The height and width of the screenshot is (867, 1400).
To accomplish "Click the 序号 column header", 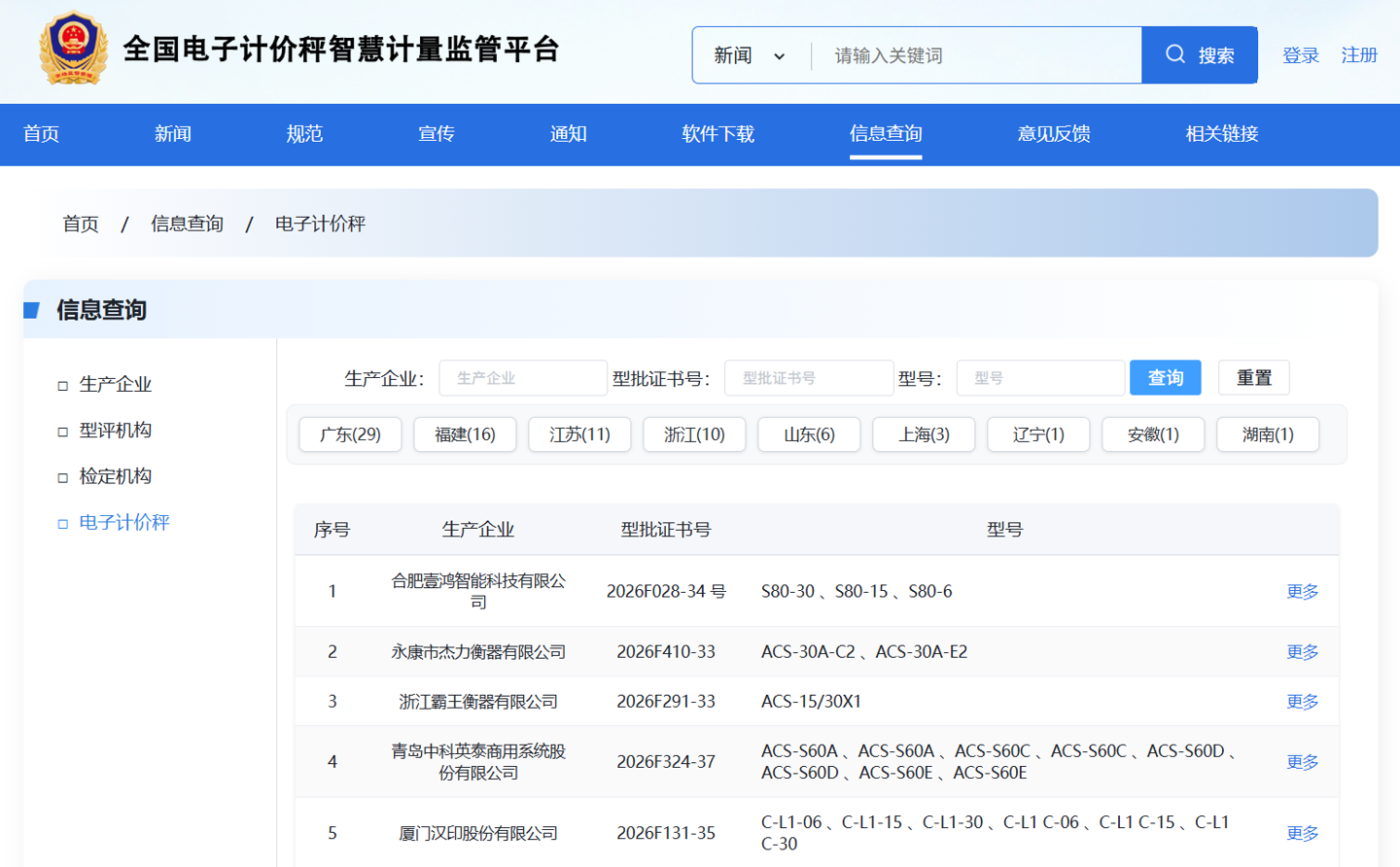I will pos(332,530).
